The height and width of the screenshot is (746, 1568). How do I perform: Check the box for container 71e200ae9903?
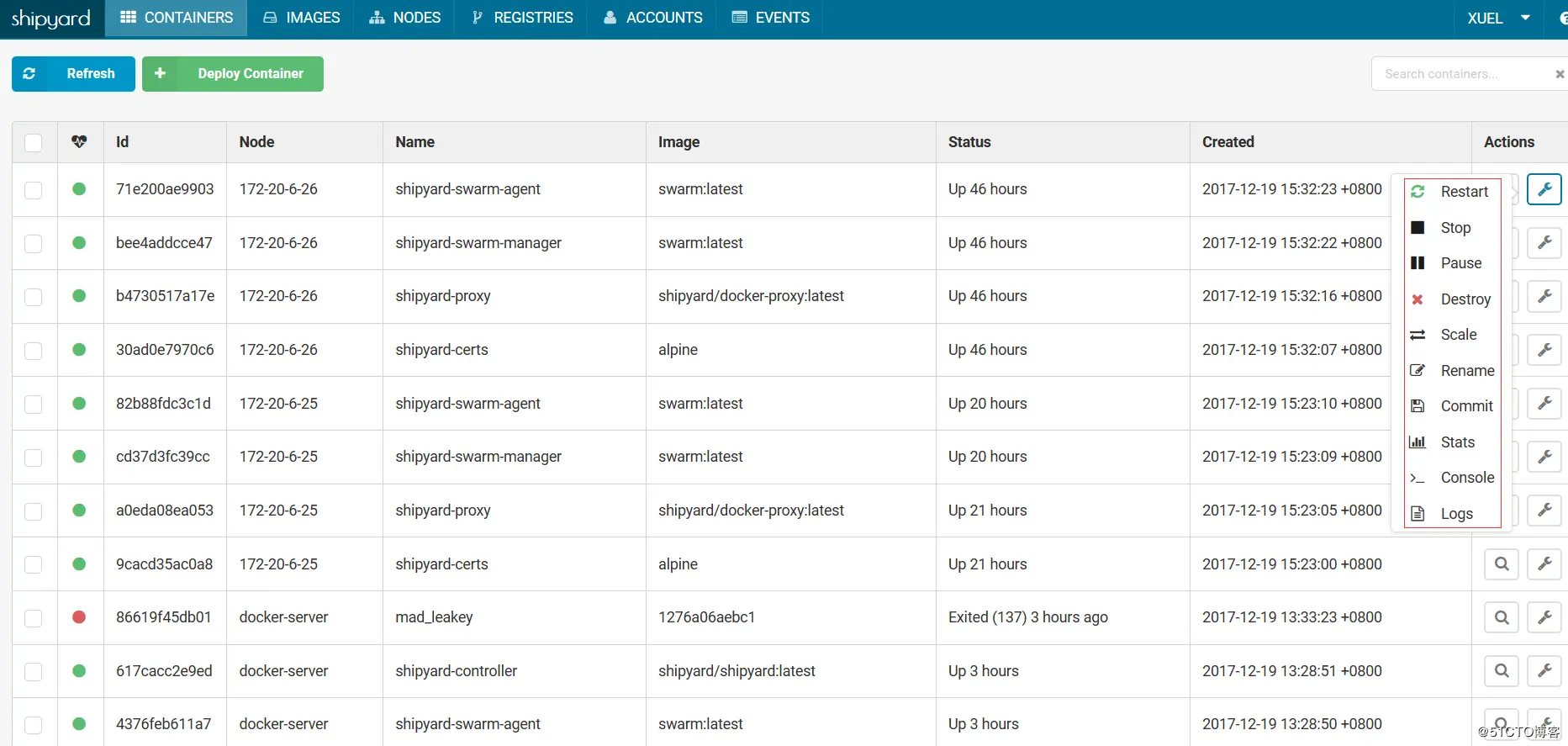pos(34,190)
